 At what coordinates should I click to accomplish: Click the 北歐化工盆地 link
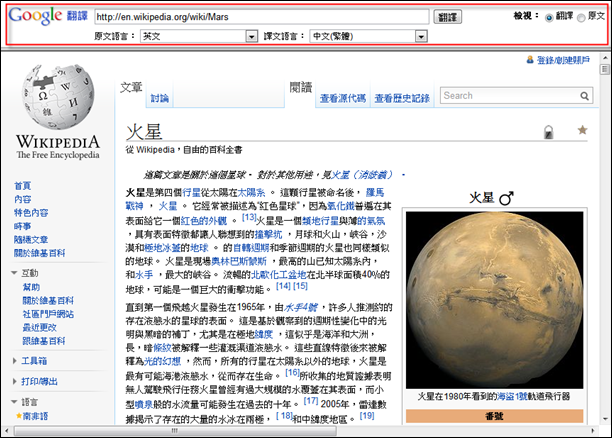[279, 274]
